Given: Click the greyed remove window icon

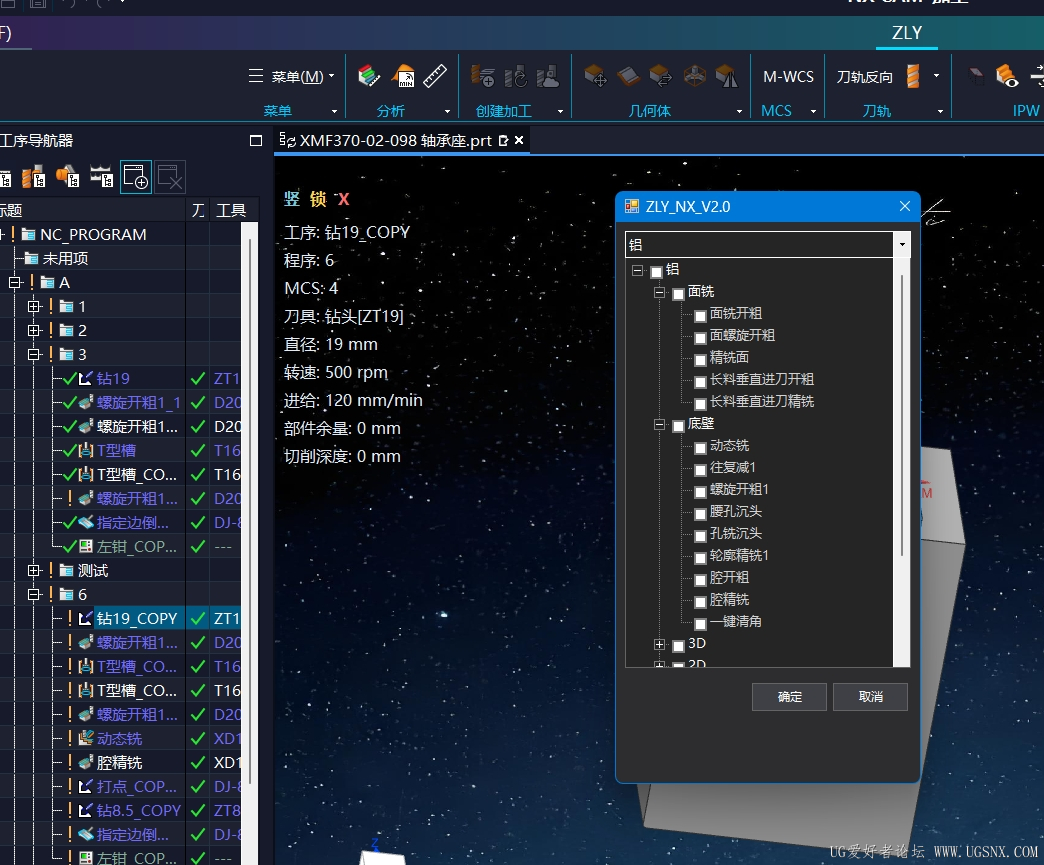Looking at the screenshot, I should pos(170,177).
